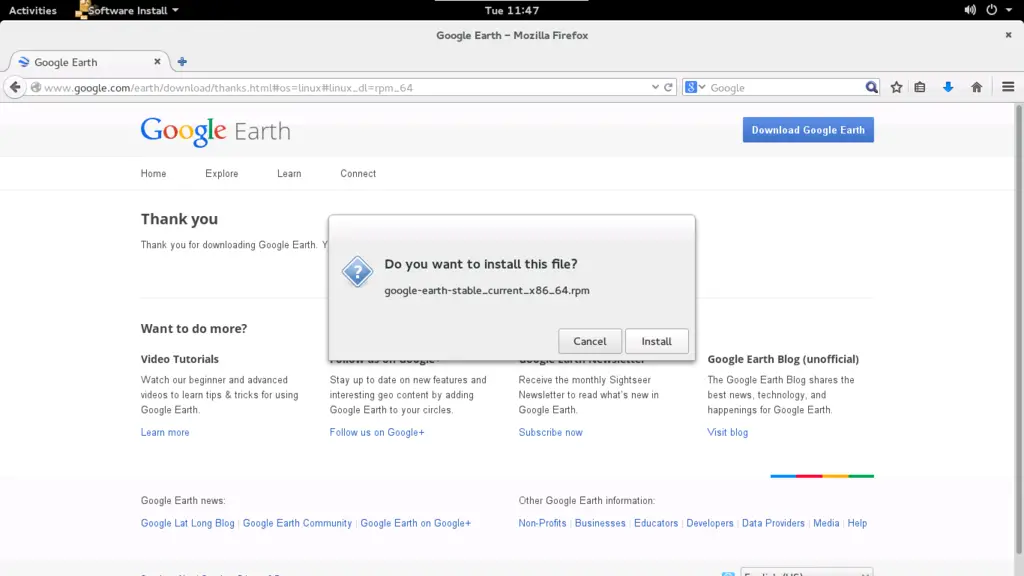Open the URL history dropdown arrow
The height and width of the screenshot is (576, 1024).
655,88
